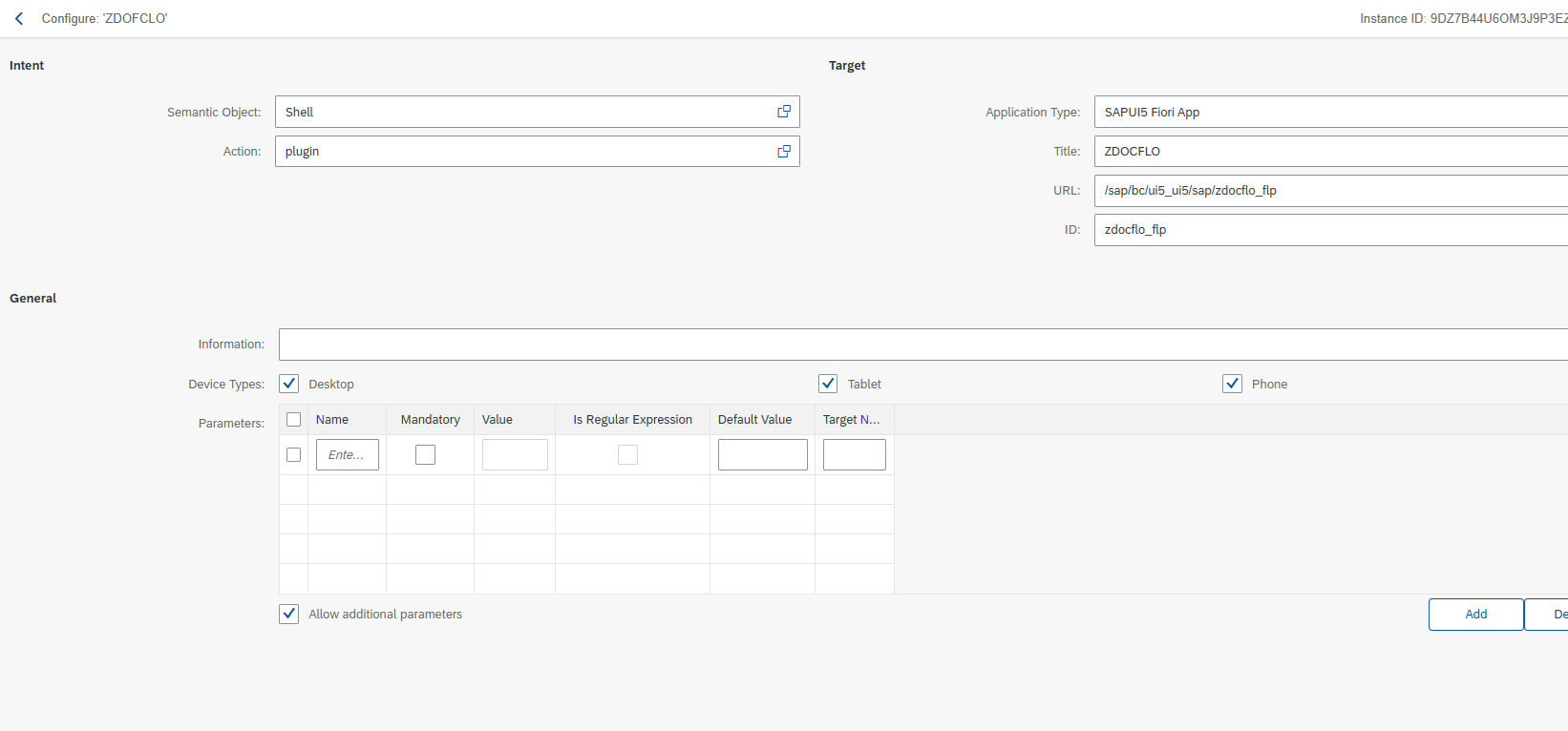The width and height of the screenshot is (1568, 731).
Task: Toggle Allow additional parameters checkbox
Action: pyautogui.click(x=289, y=614)
